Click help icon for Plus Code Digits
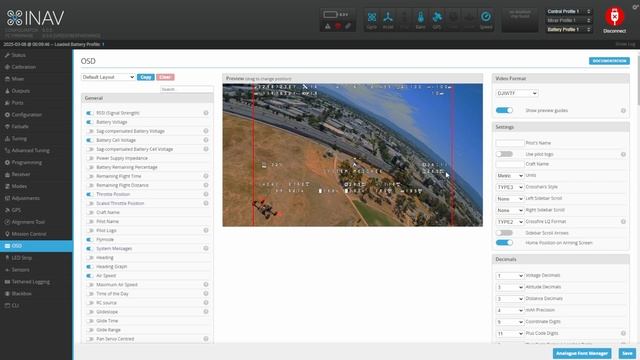The height and width of the screenshot is (360, 640). click(623, 333)
